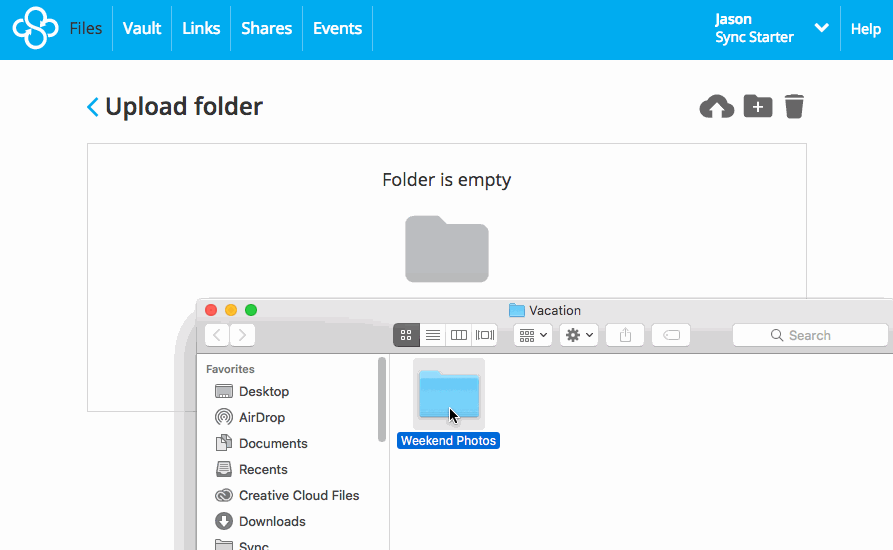Image resolution: width=893 pixels, height=550 pixels.
Task: Open the Jason account dropdown
Action: [x=821, y=28]
